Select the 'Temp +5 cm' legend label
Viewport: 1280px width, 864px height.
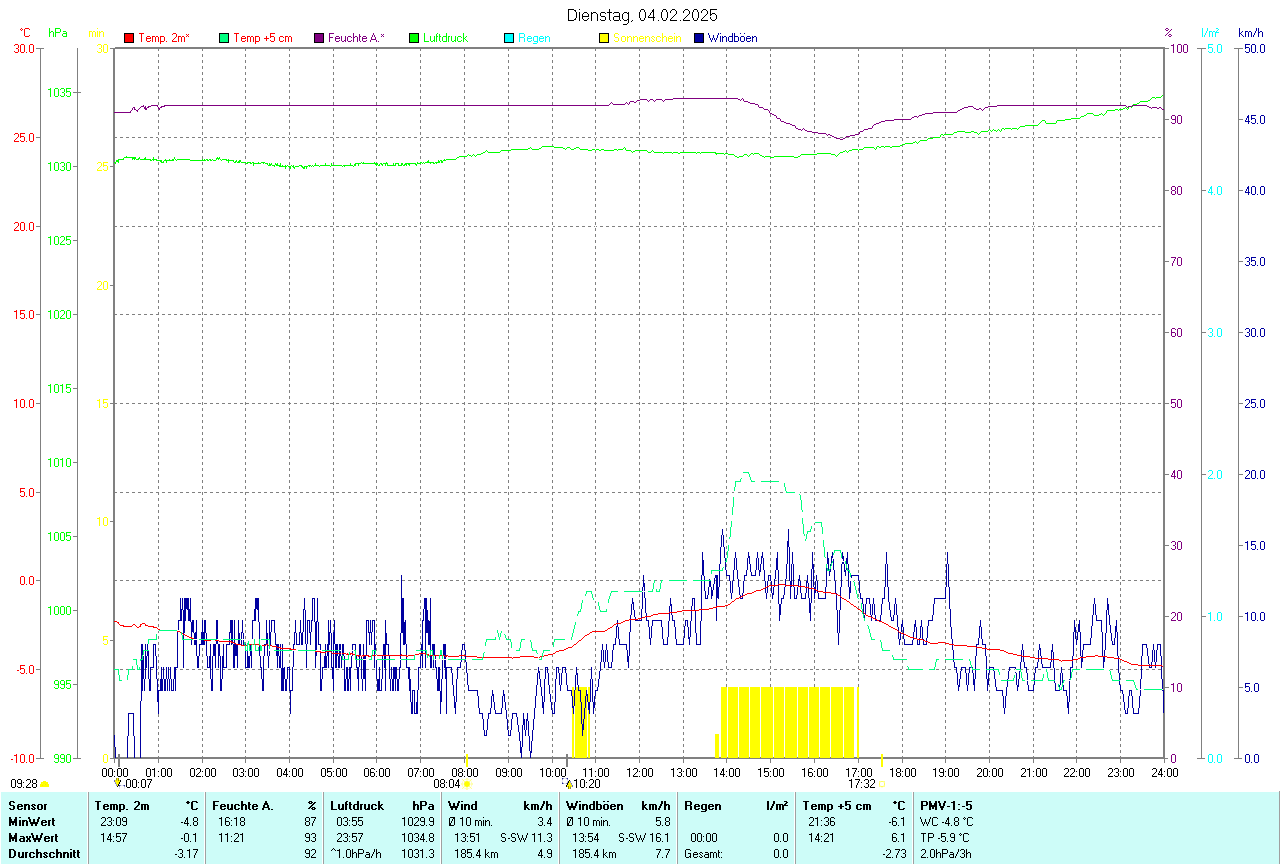coord(262,38)
